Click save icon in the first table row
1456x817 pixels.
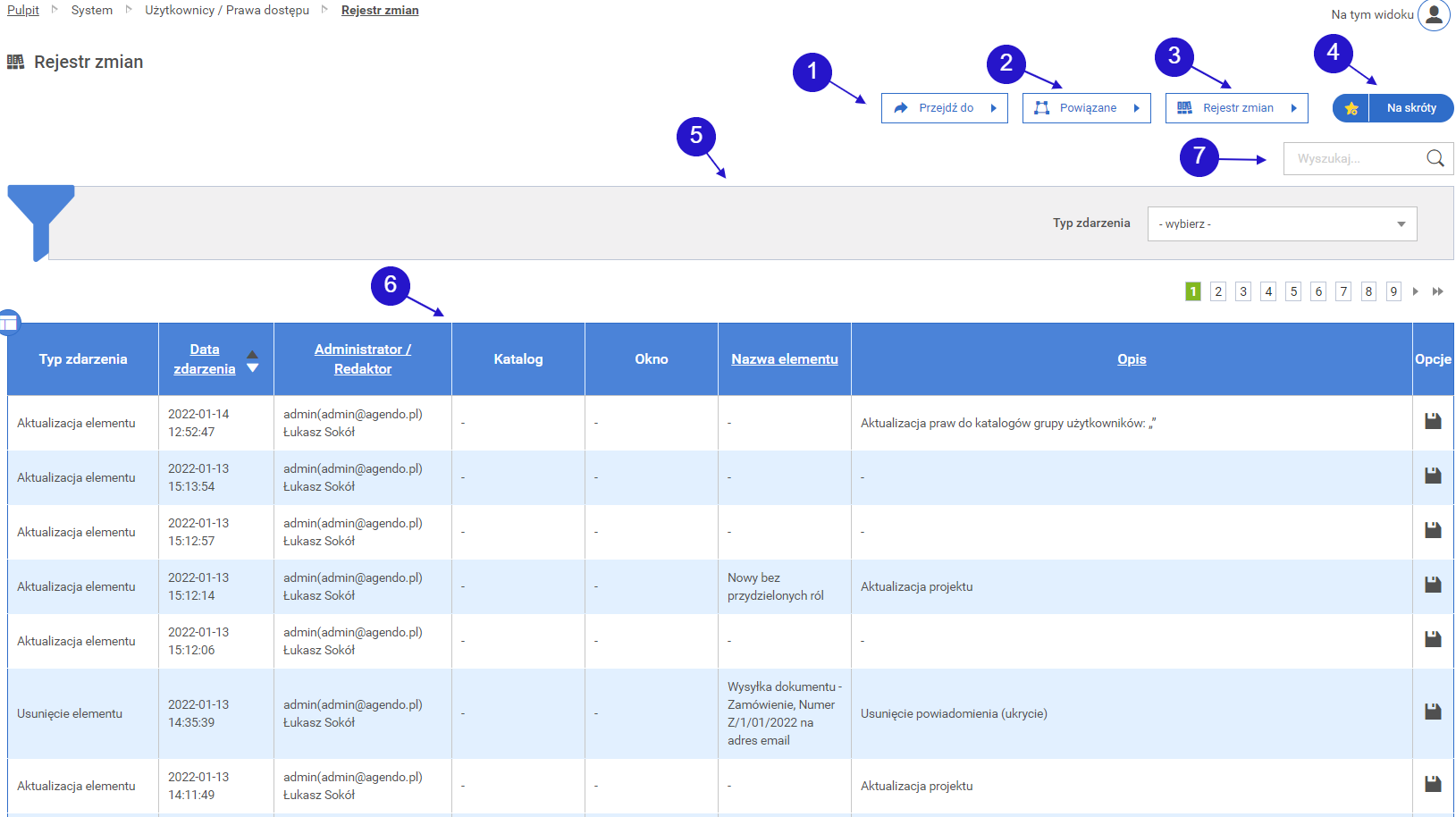1433,421
